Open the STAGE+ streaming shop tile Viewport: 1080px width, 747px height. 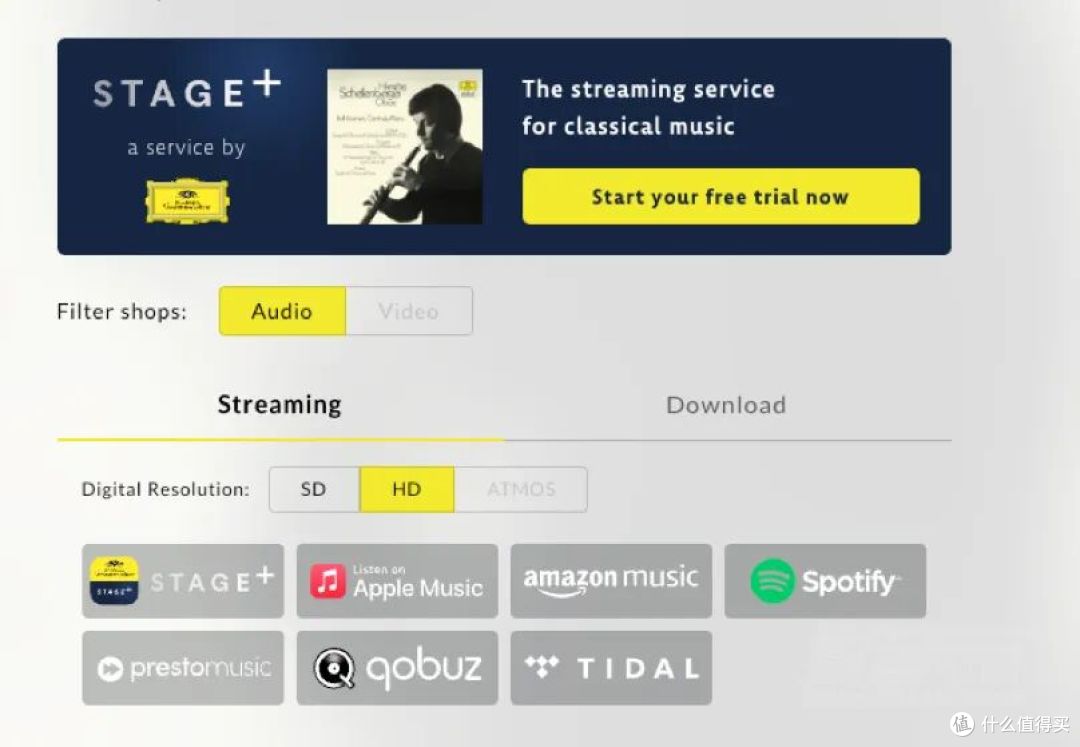pos(183,581)
